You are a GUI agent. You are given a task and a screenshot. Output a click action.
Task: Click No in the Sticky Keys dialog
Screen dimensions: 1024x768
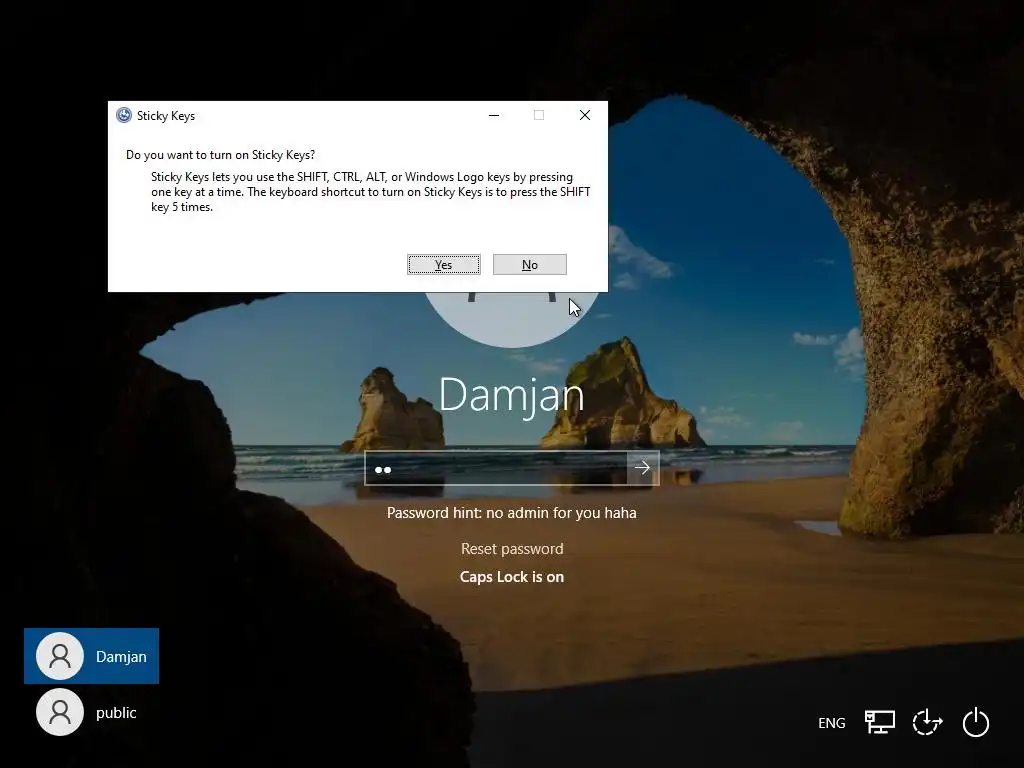(x=530, y=264)
